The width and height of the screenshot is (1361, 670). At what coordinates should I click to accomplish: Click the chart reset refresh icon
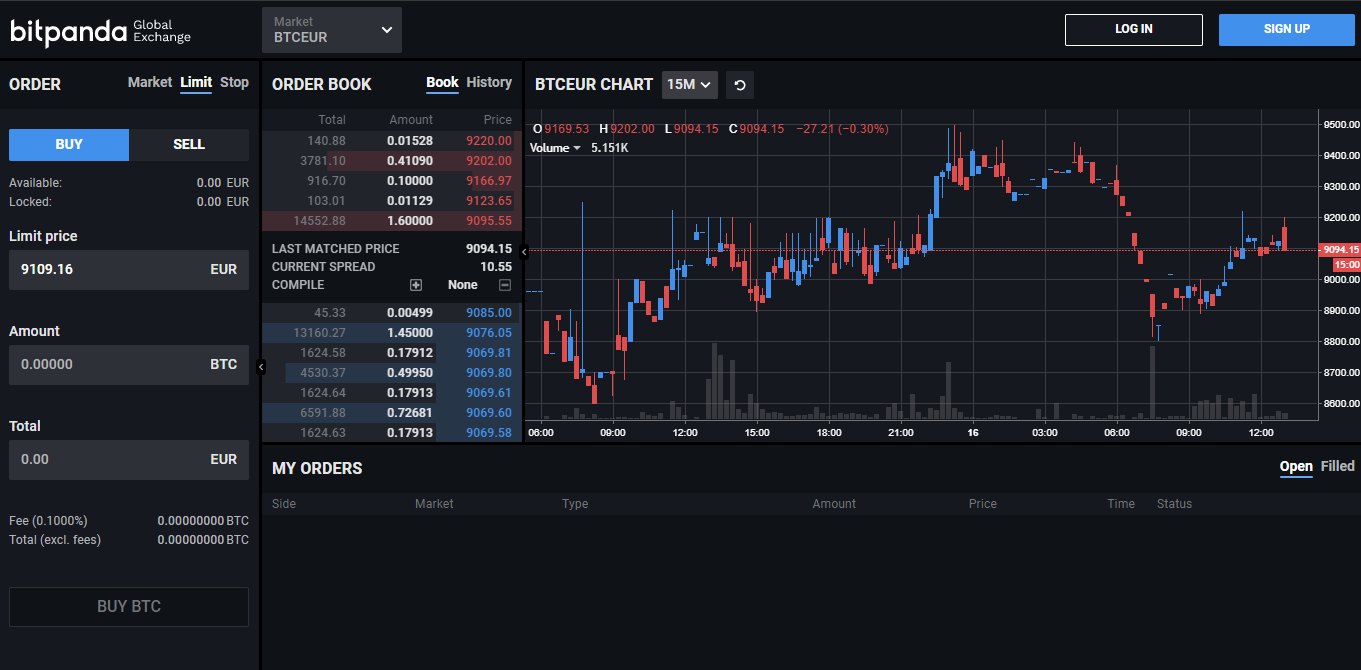pos(740,85)
